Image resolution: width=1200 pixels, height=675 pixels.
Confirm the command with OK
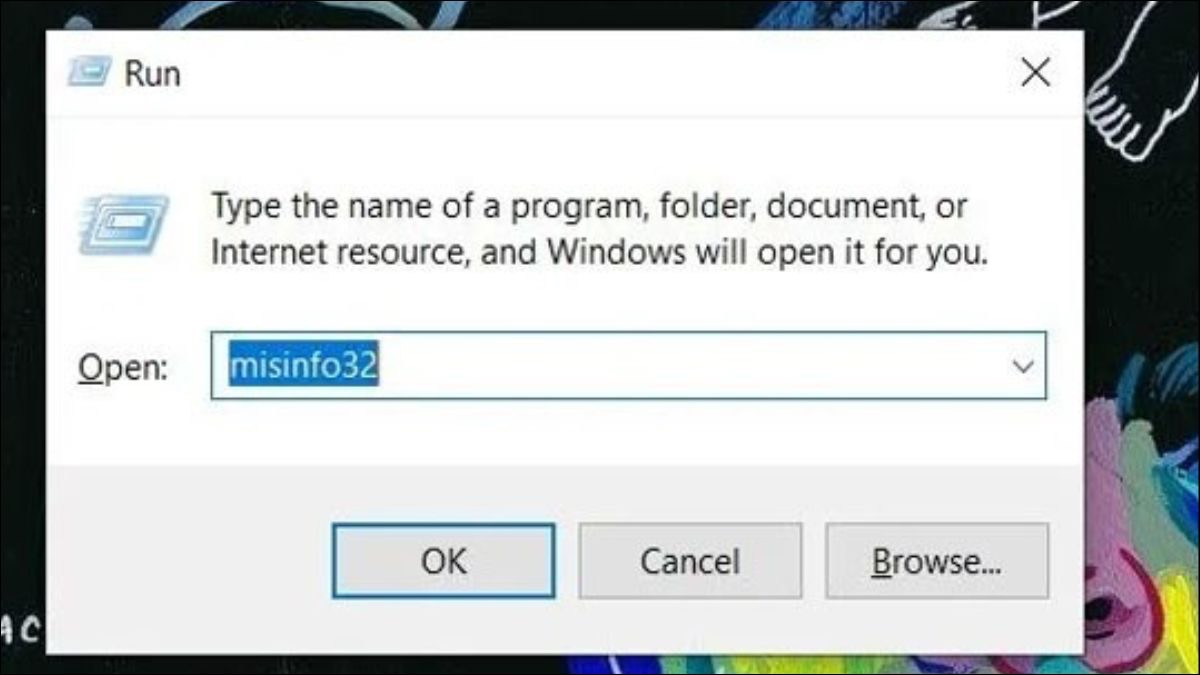pos(443,561)
